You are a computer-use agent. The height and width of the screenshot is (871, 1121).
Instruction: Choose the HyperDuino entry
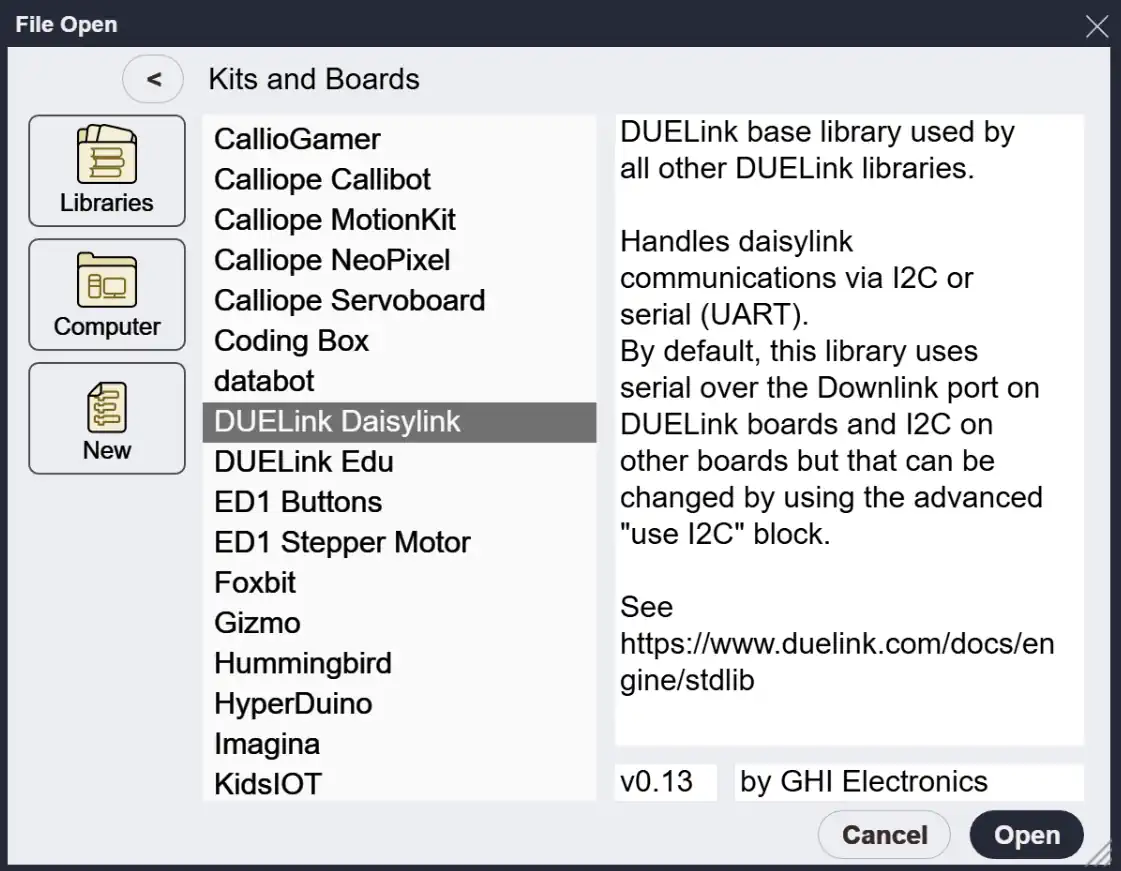(293, 703)
